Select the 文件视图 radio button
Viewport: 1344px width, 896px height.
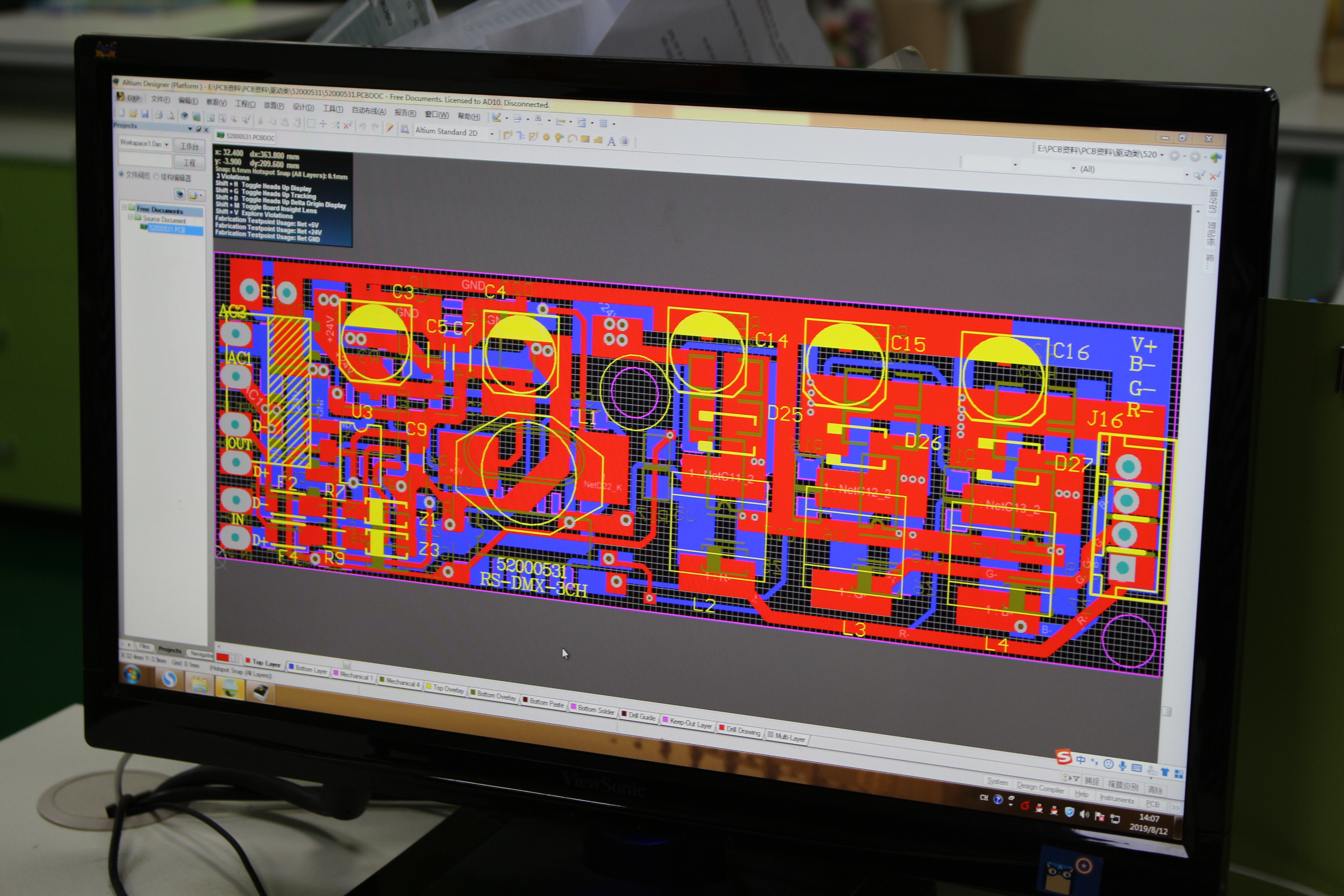pos(121,174)
